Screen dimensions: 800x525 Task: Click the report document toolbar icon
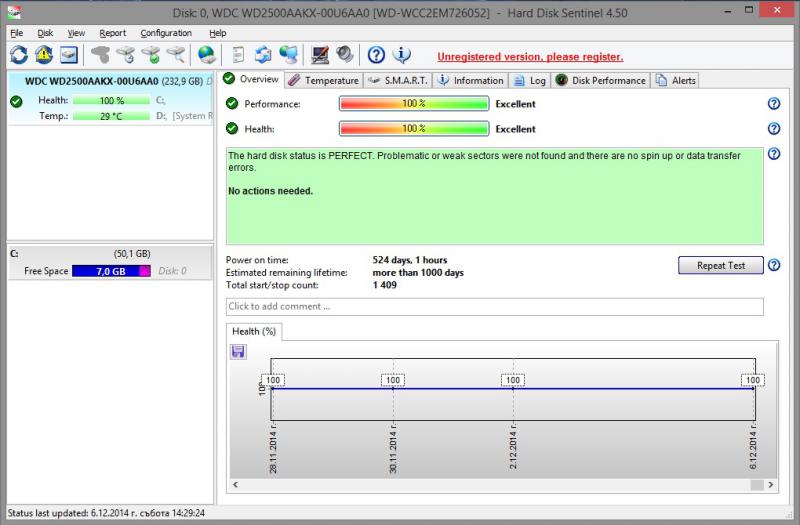click(x=238, y=55)
